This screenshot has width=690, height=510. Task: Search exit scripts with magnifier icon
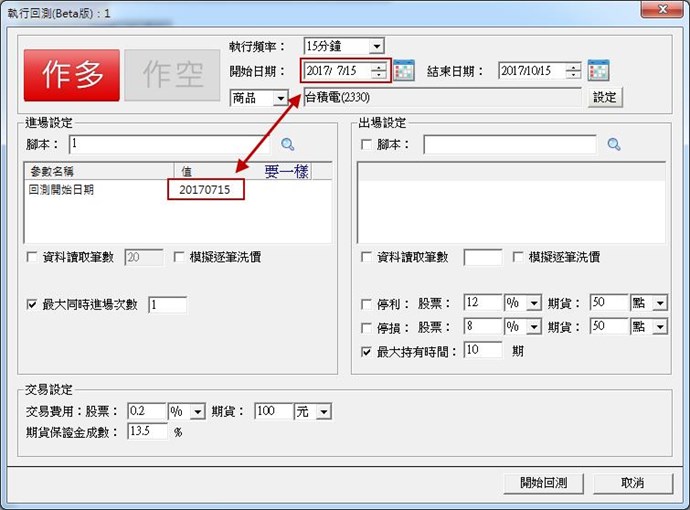click(614, 144)
